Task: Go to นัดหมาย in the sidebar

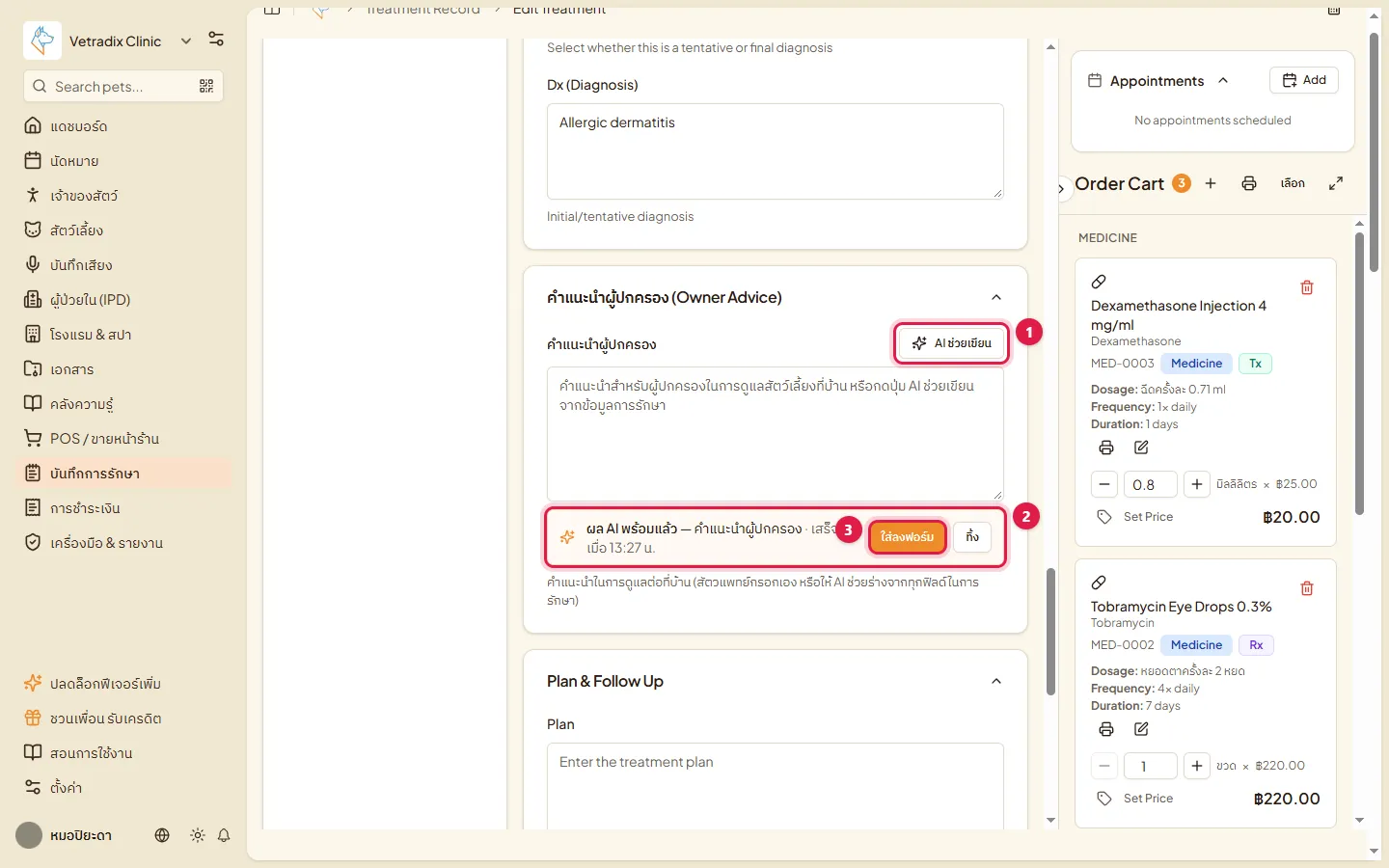Action: (x=123, y=161)
